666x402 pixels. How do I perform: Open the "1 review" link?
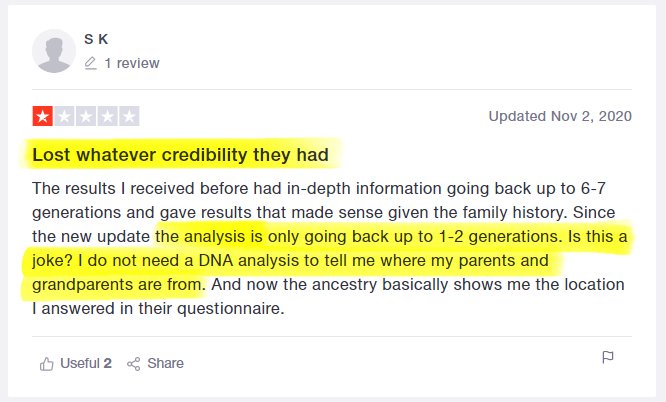132,63
